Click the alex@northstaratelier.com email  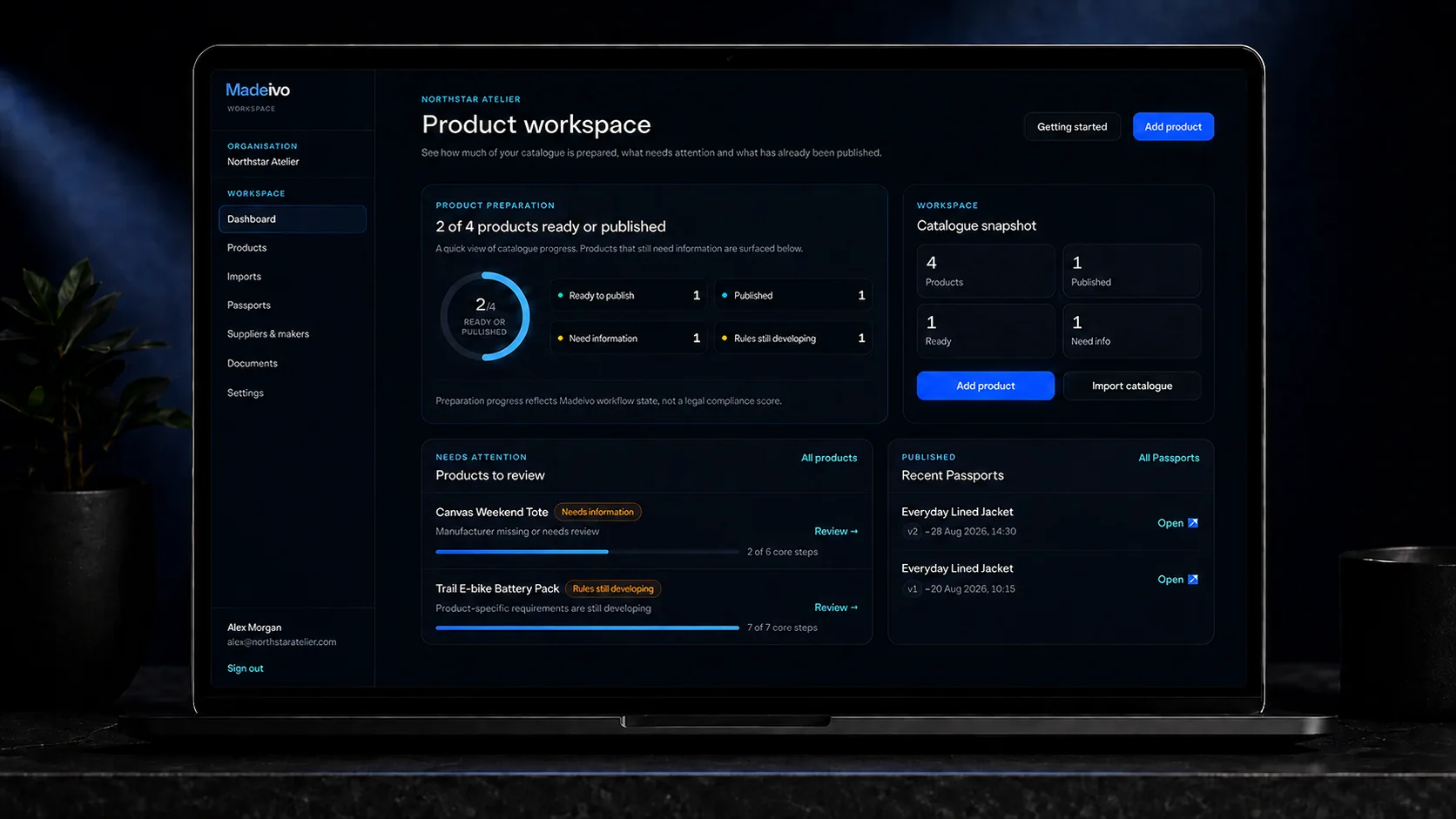click(281, 642)
